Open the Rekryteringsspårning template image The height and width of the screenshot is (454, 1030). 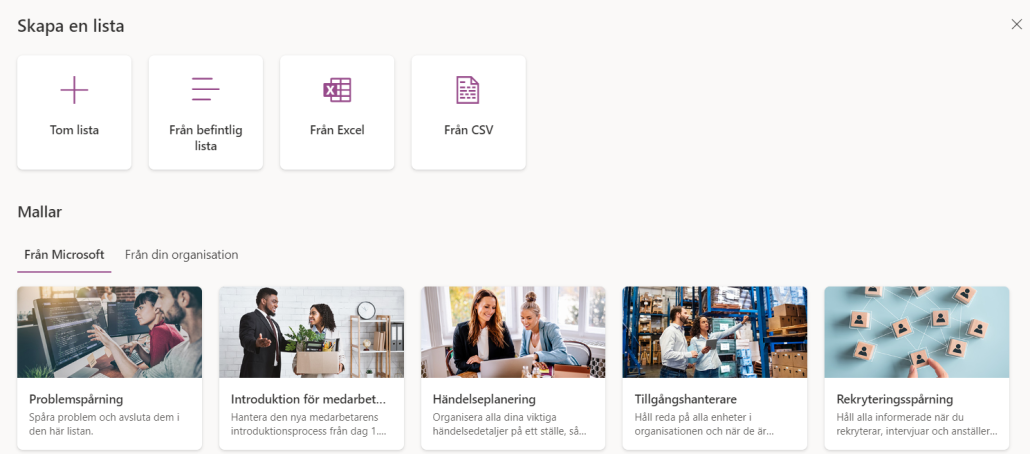(916, 332)
